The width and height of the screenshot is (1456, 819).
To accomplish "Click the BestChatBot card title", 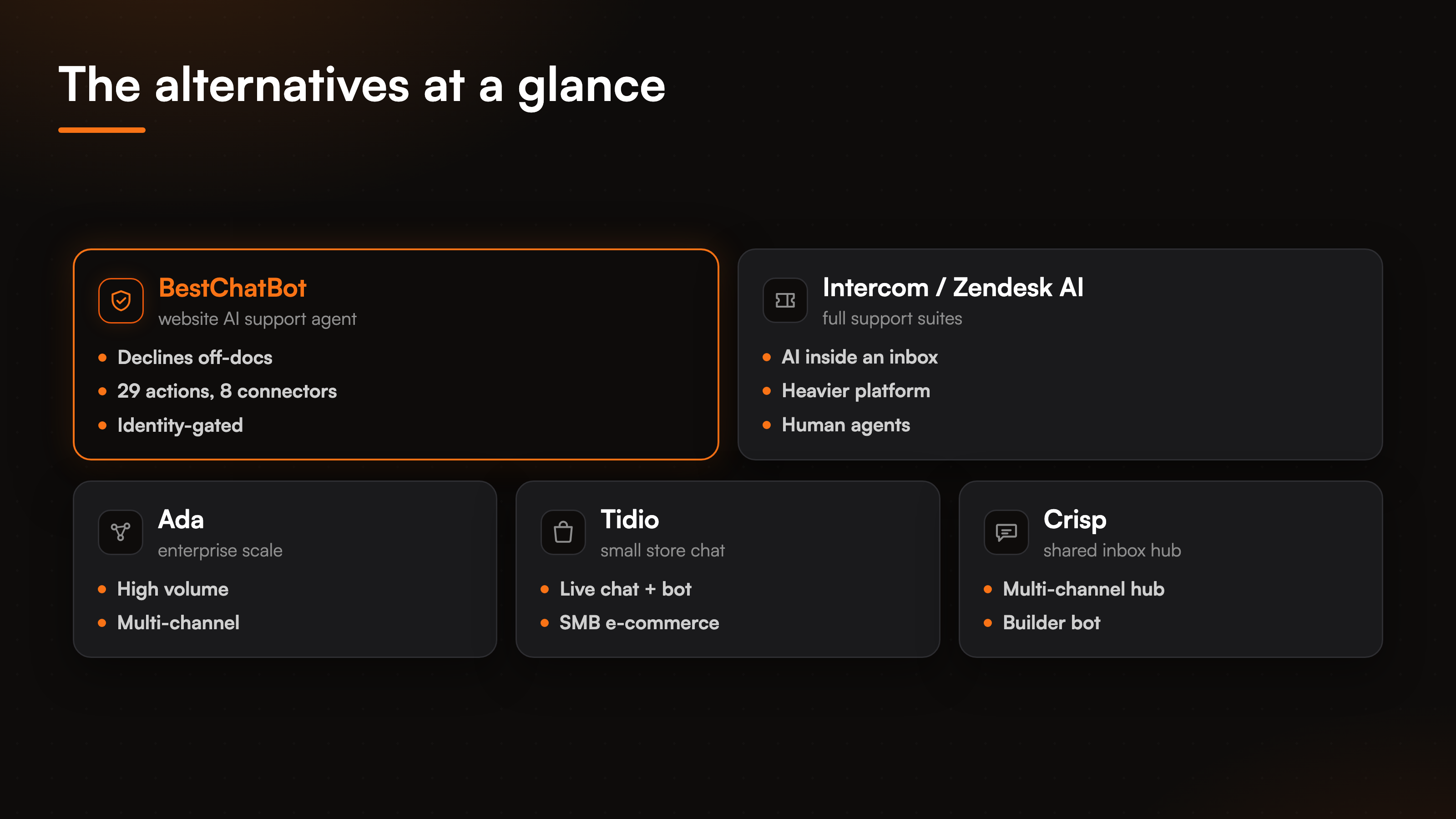I will [x=233, y=288].
